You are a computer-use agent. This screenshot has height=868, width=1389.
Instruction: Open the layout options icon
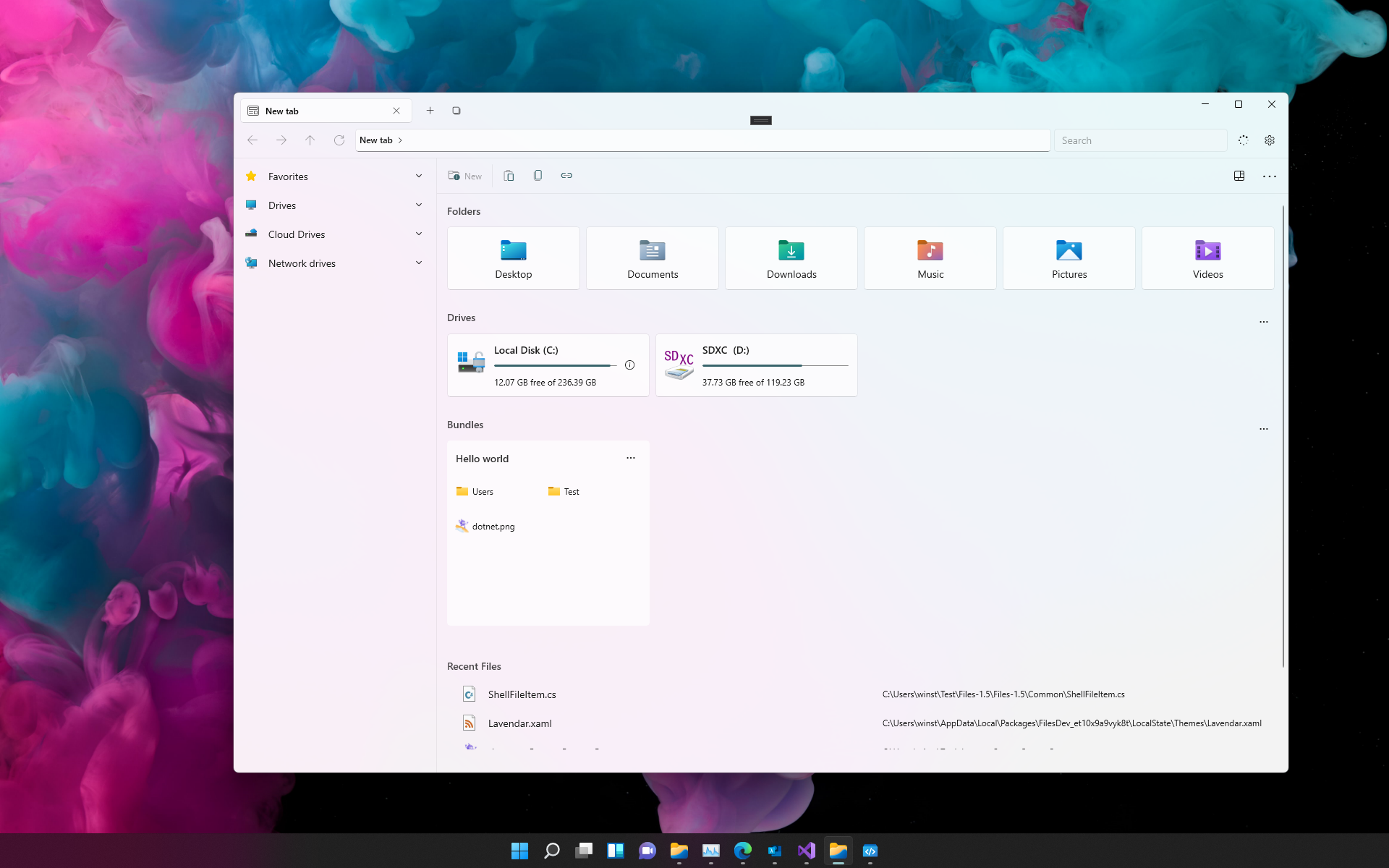[1239, 176]
